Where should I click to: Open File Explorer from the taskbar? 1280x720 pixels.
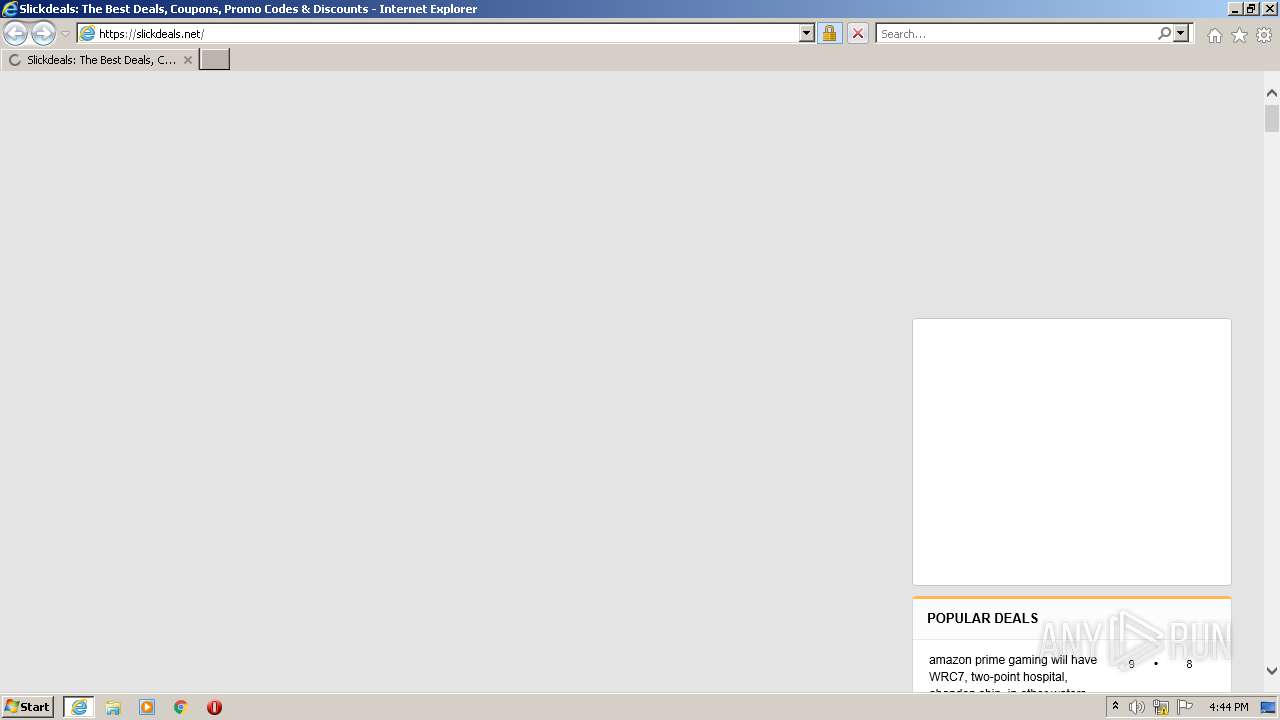[113, 707]
